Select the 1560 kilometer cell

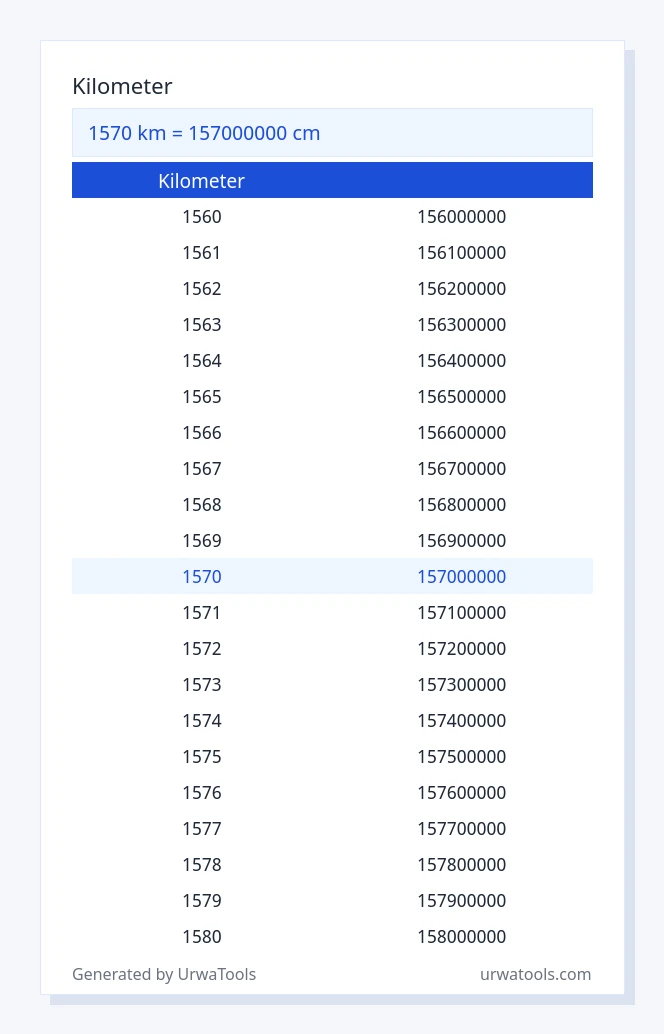tap(202, 216)
